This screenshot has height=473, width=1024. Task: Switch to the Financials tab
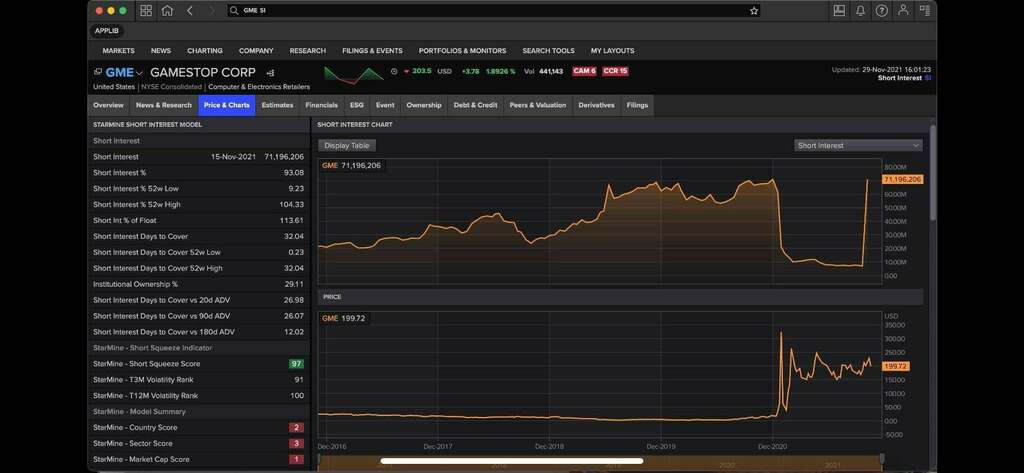[321, 105]
